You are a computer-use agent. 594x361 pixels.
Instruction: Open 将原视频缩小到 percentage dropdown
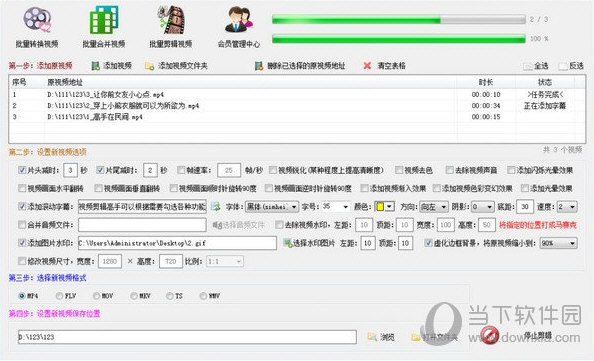pos(558,243)
